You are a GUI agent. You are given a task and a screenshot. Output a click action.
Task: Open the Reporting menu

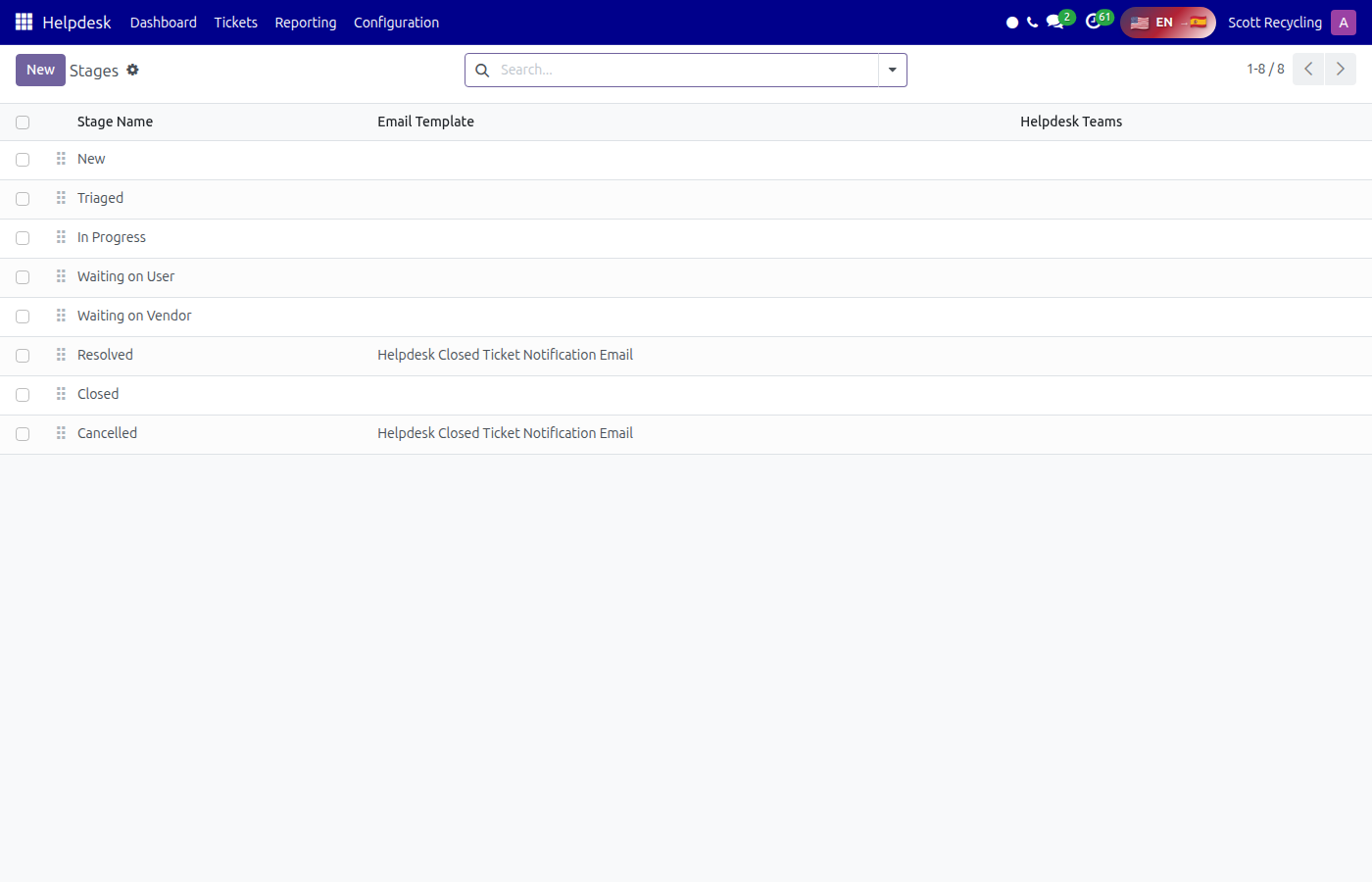[x=306, y=23]
